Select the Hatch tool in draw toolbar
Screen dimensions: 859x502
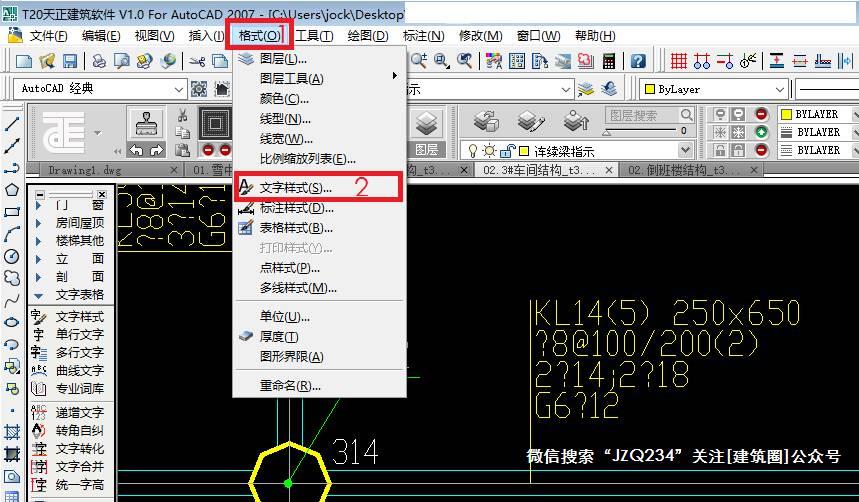(x=12, y=432)
